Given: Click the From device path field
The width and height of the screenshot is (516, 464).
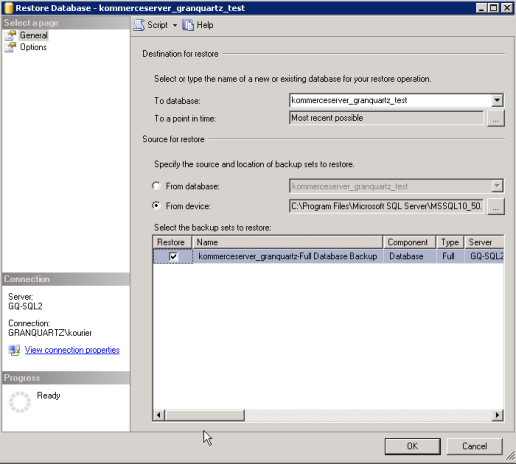Looking at the screenshot, I should (386, 206).
